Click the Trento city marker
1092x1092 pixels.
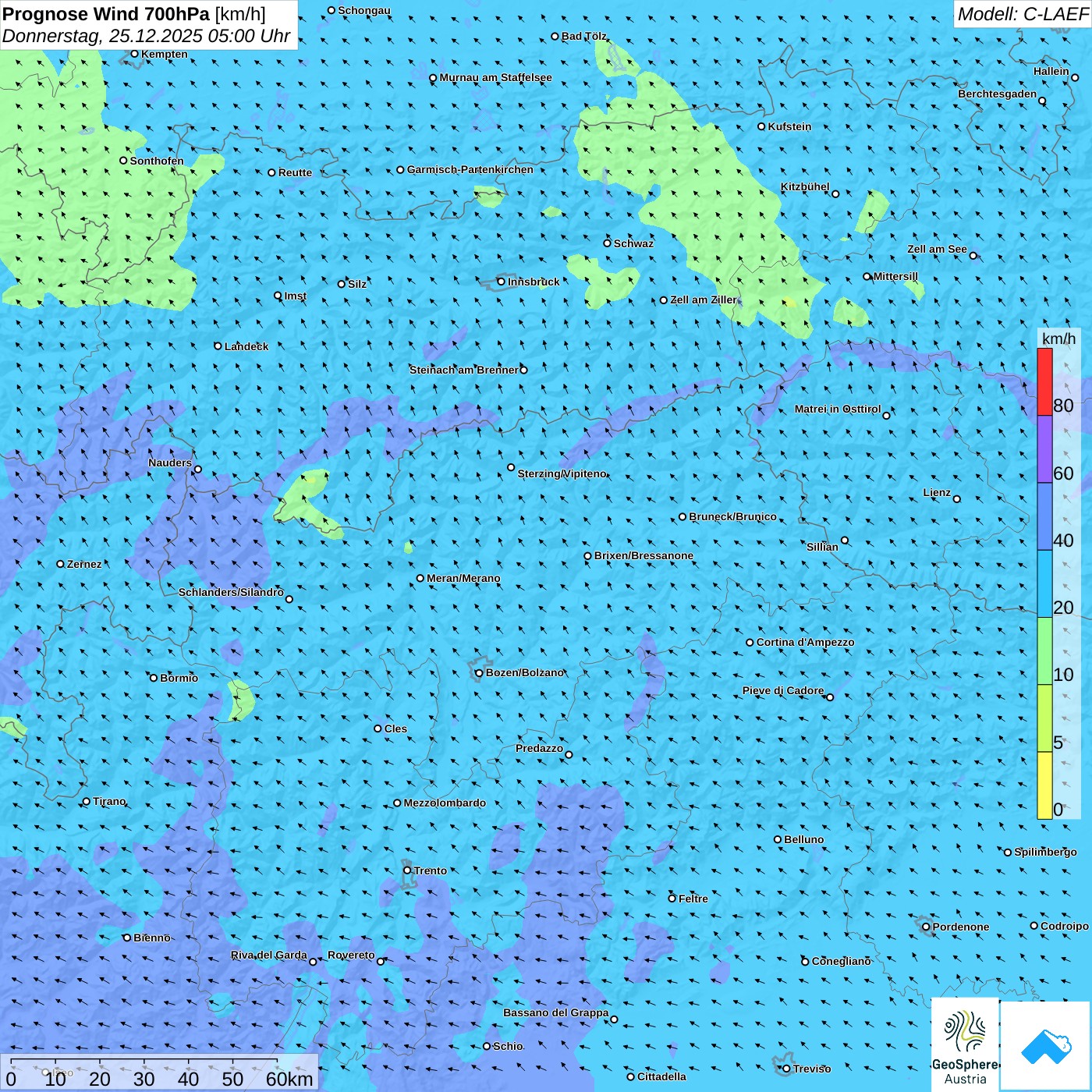point(407,870)
